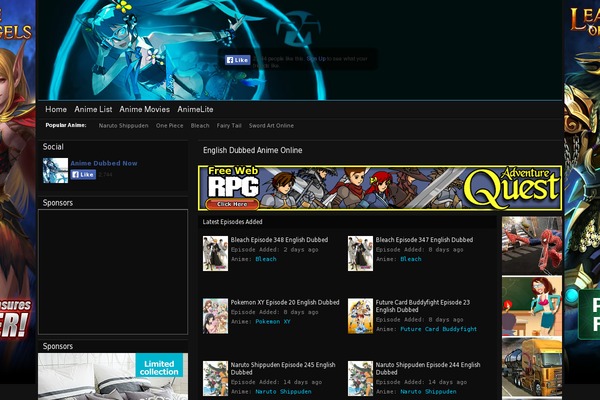
Task: Click the Naruto Shippuden Episode 245 thumbnail
Action: [x=215, y=379]
